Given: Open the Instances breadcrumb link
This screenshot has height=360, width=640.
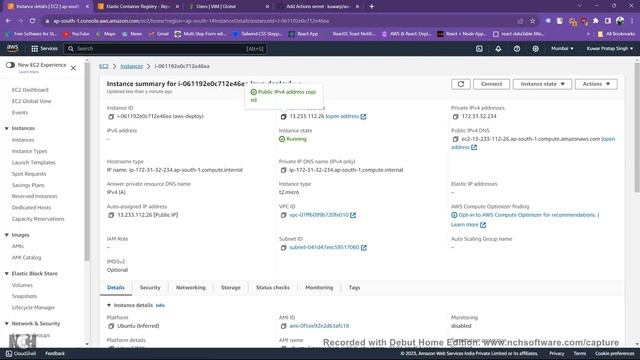Looking at the screenshot, I should tap(131, 66).
